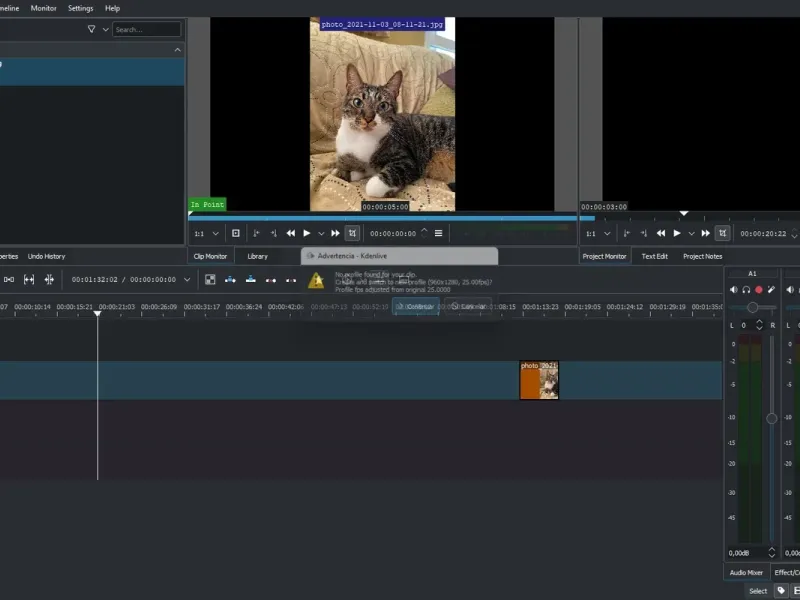Play timeline in project monitor

click(x=677, y=233)
